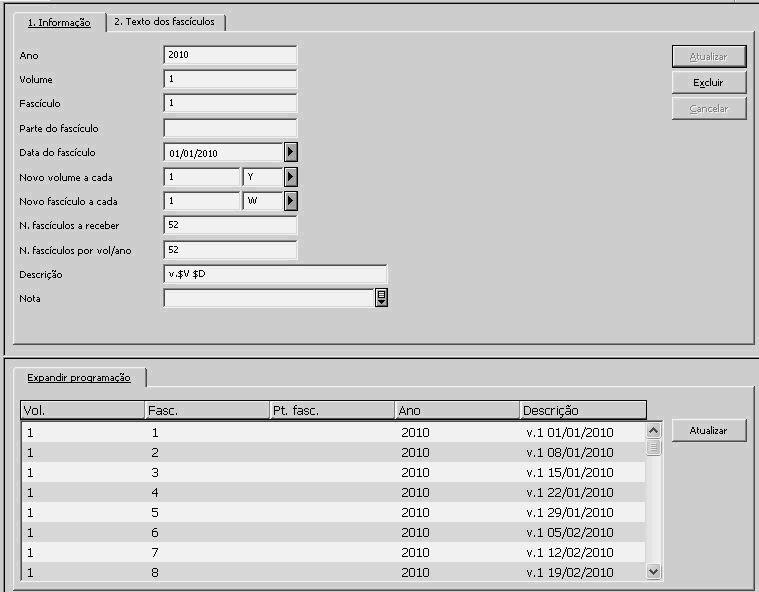Click the Novo fascículo unit field showing W
Image resolution: width=759 pixels, height=592 pixels.
coord(263,201)
